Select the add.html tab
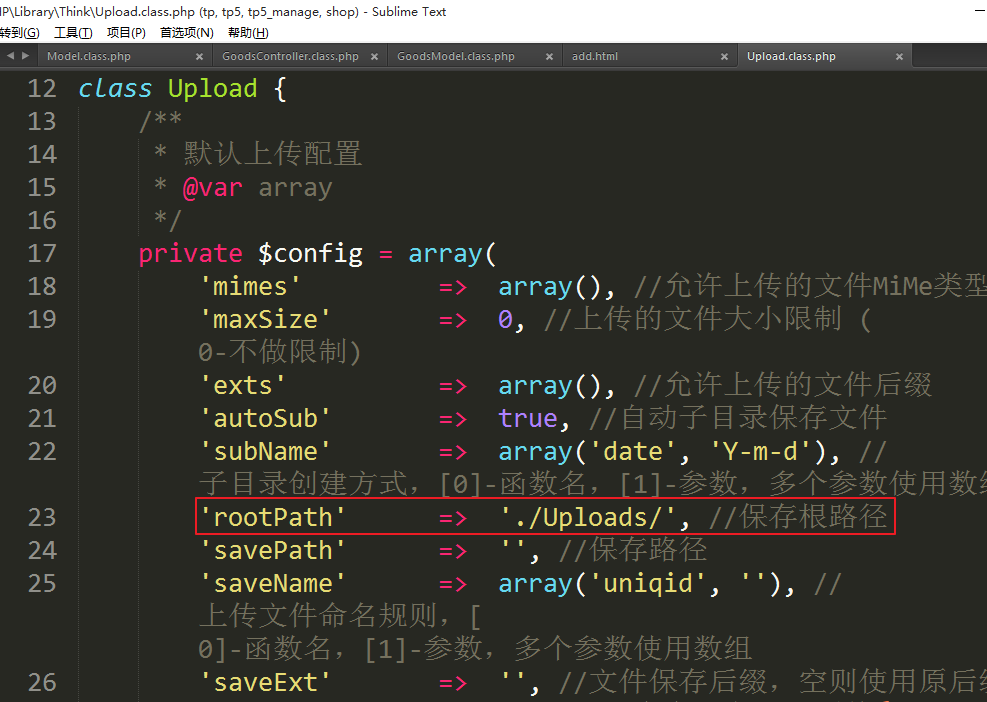987x702 pixels. [595, 57]
